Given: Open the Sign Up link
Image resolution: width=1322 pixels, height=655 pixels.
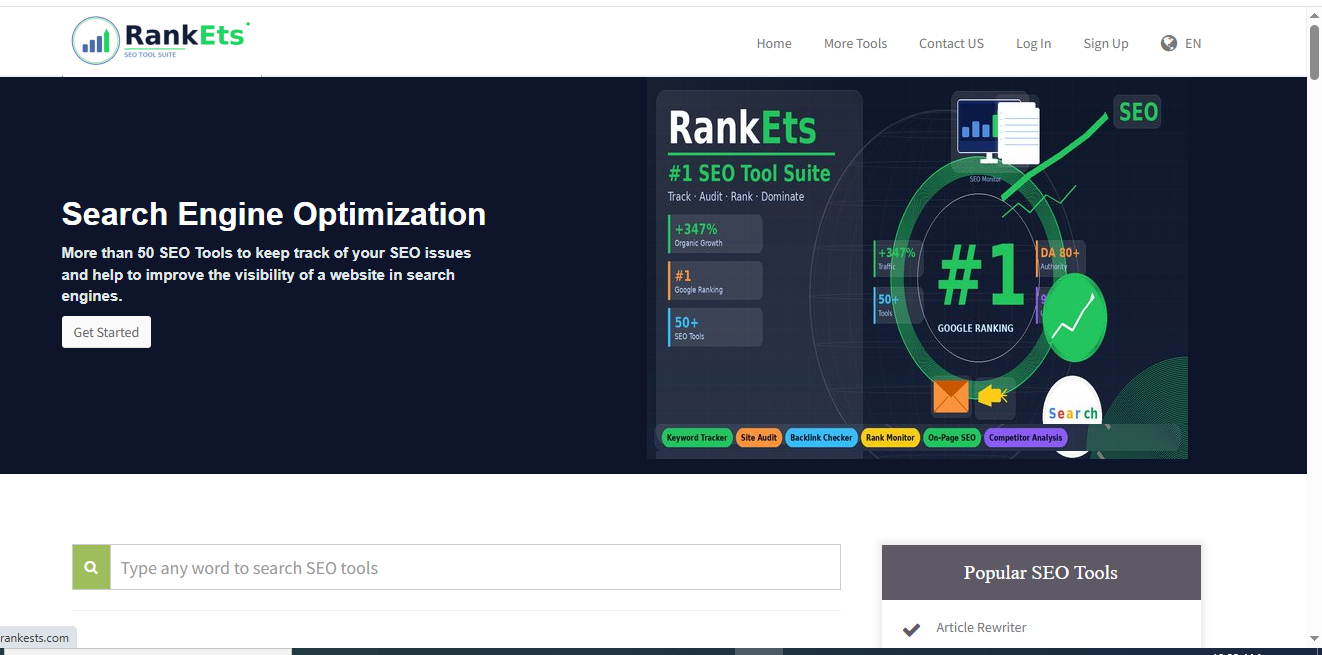Looking at the screenshot, I should point(1105,43).
